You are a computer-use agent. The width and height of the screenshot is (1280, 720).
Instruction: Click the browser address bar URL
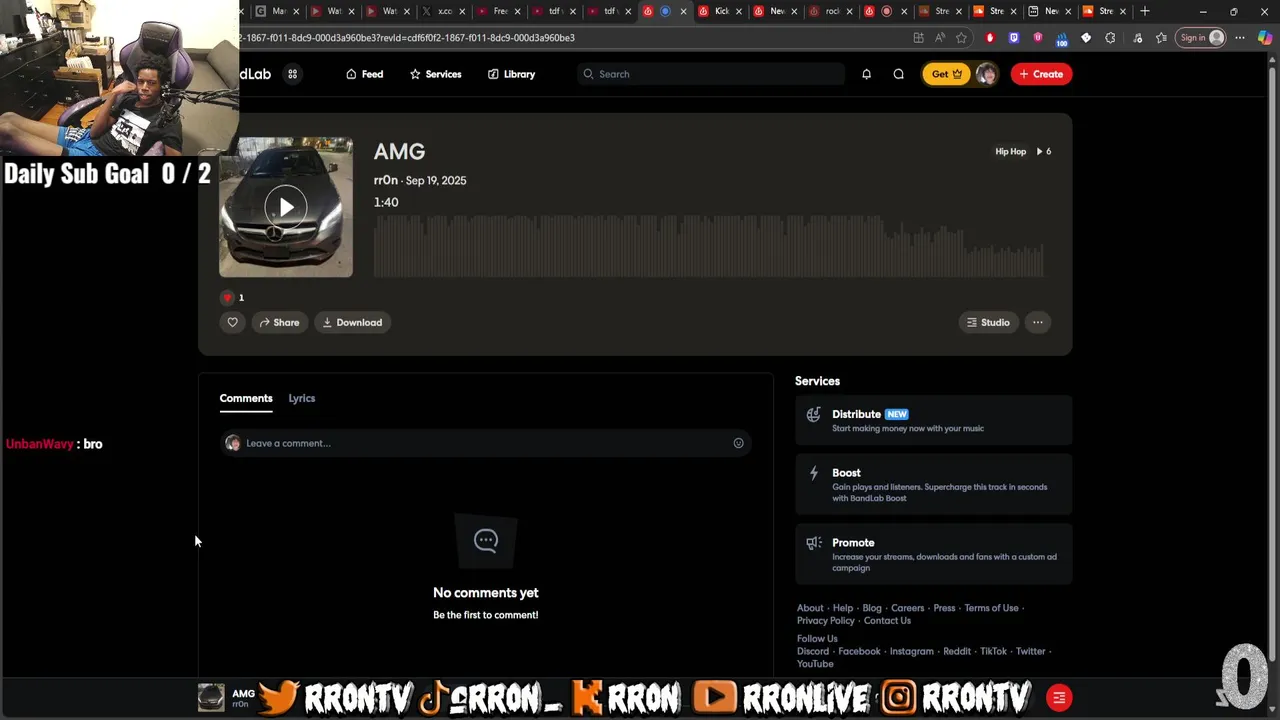pyautogui.click(x=407, y=38)
